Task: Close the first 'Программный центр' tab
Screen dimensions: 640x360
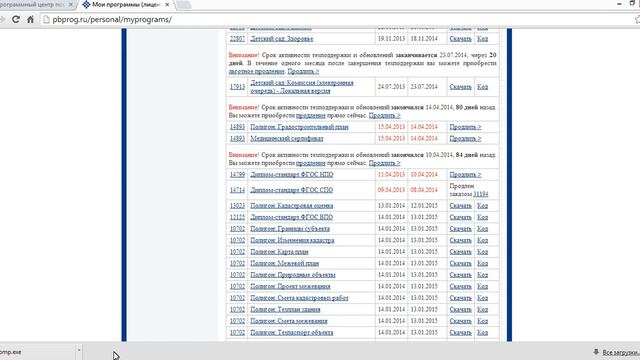Action: click(x=70, y=4)
